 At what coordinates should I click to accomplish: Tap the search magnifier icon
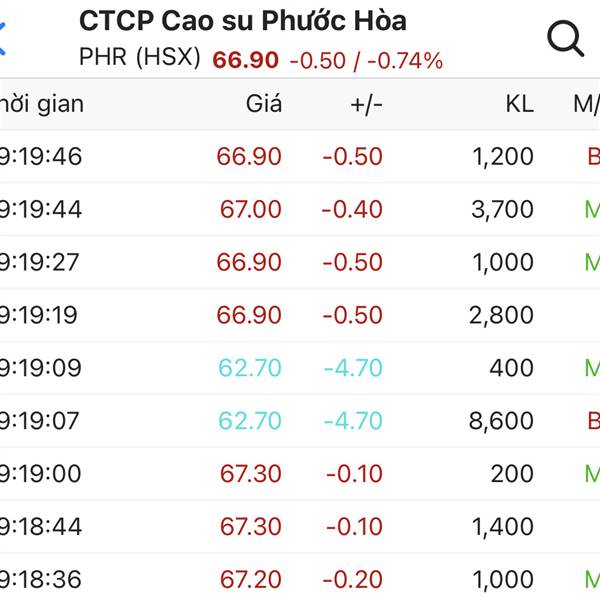[565, 39]
